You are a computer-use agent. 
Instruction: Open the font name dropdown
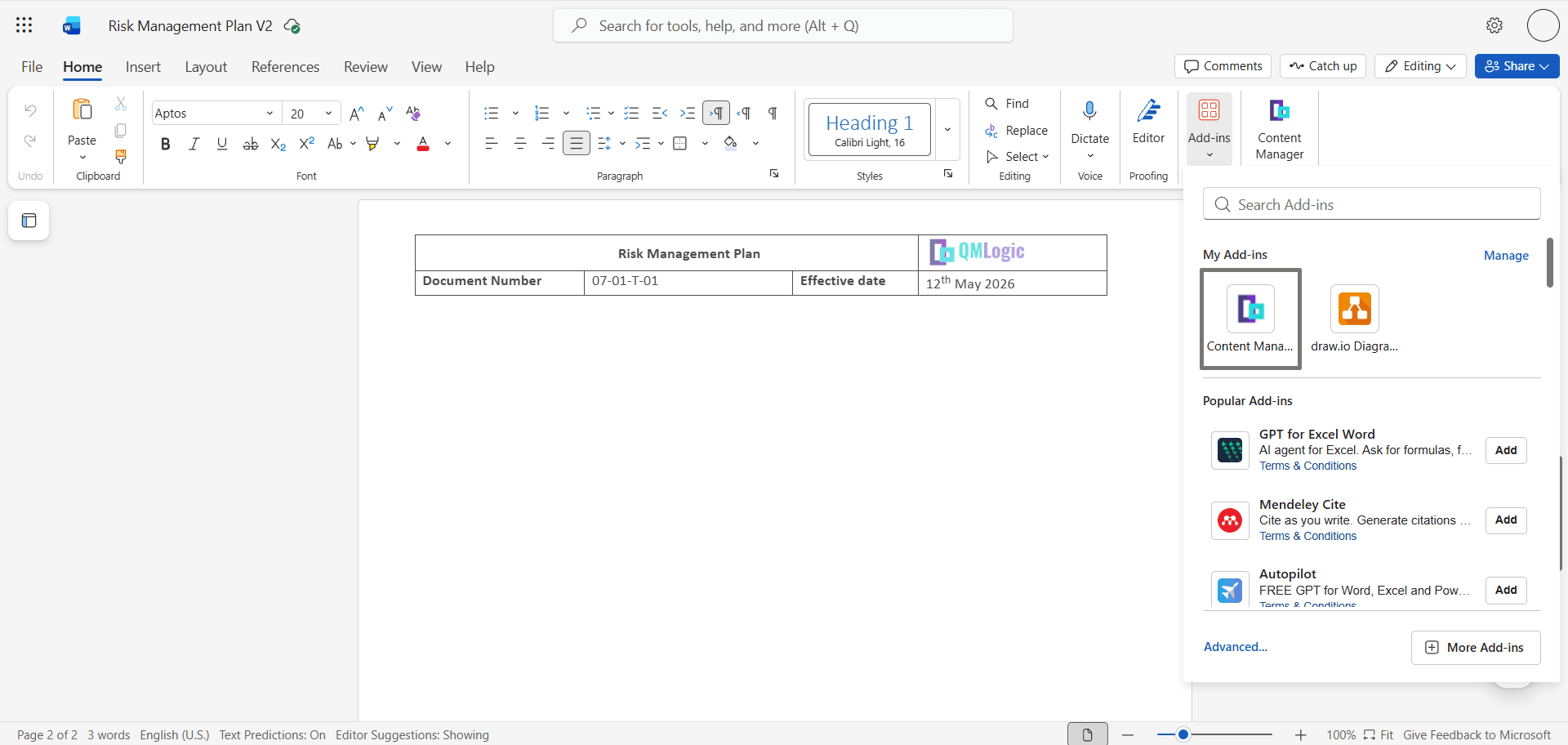click(x=269, y=114)
